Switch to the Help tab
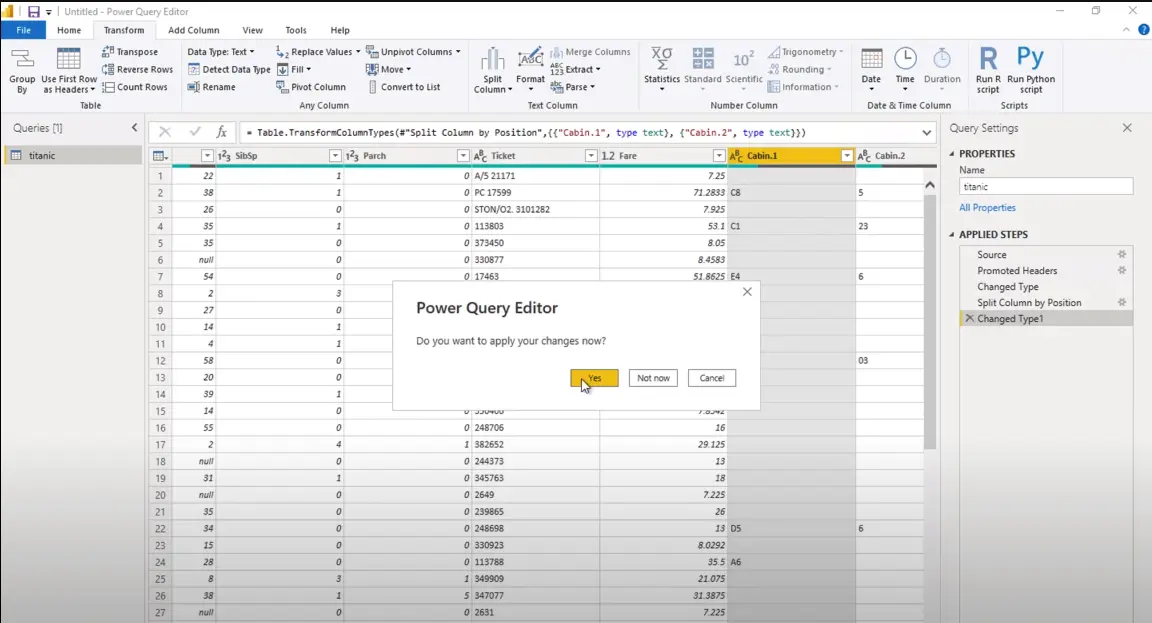The height and width of the screenshot is (623, 1152). pos(339,30)
